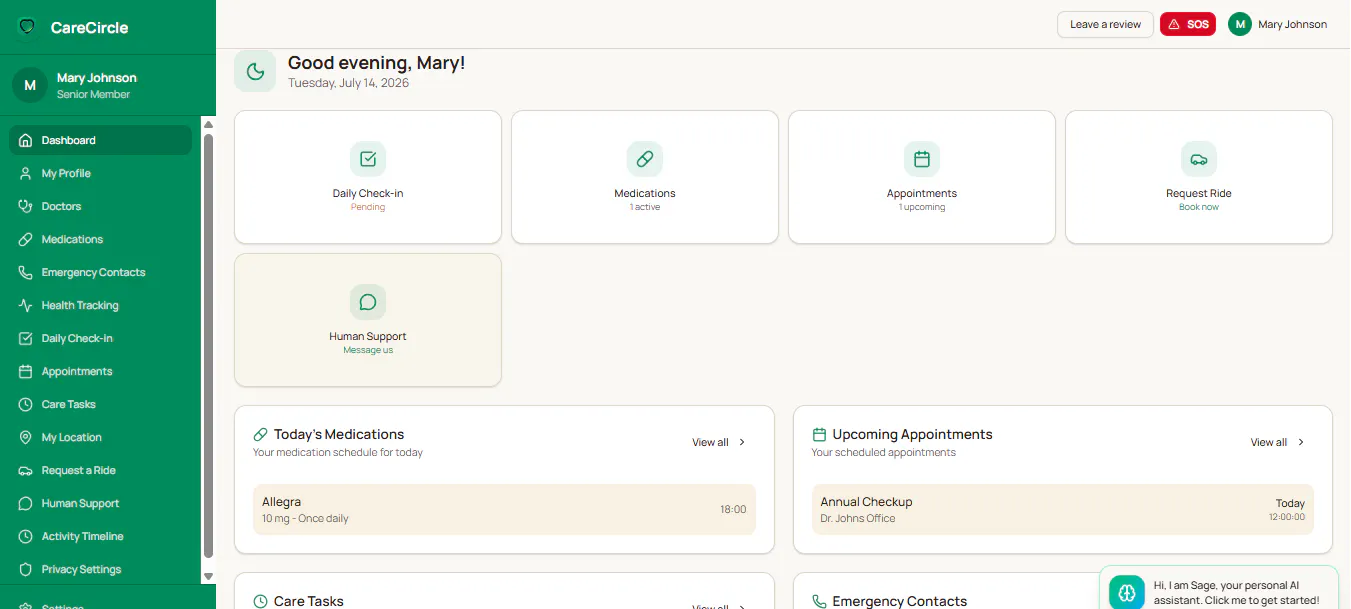
Task: Click Message us under Human Support card
Action: coord(368,350)
